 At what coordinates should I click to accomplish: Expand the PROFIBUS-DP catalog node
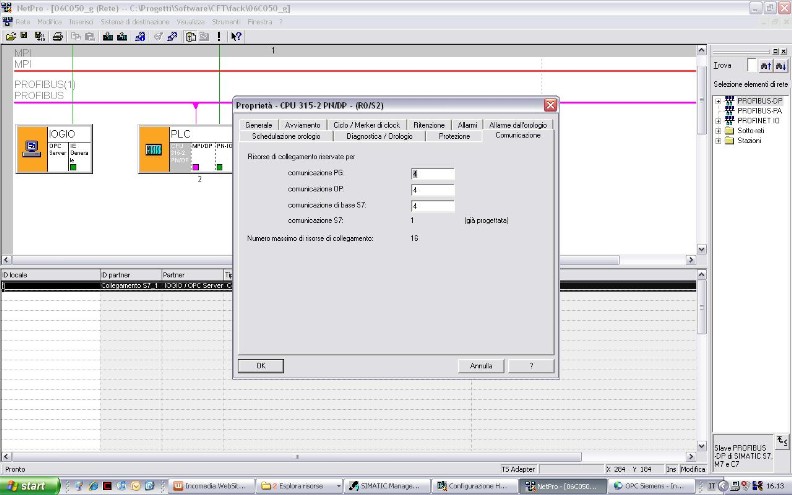pyautogui.click(x=718, y=101)
